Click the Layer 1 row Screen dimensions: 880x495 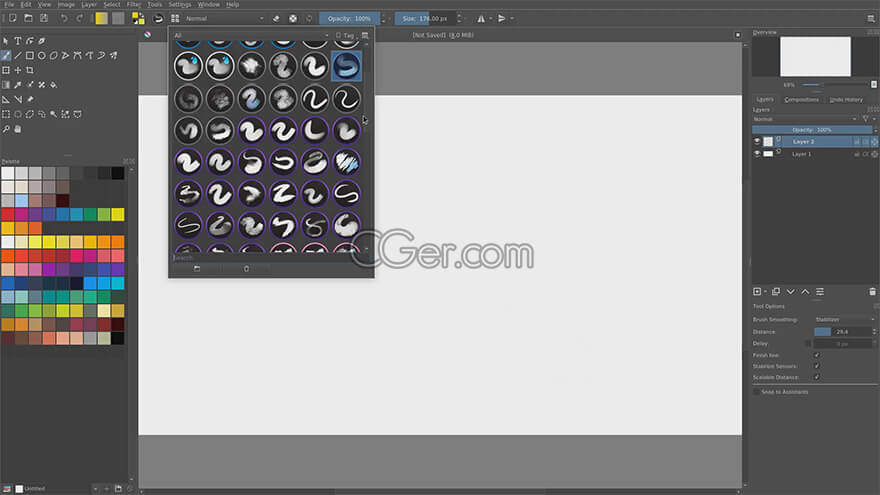[x=815, y=154]
